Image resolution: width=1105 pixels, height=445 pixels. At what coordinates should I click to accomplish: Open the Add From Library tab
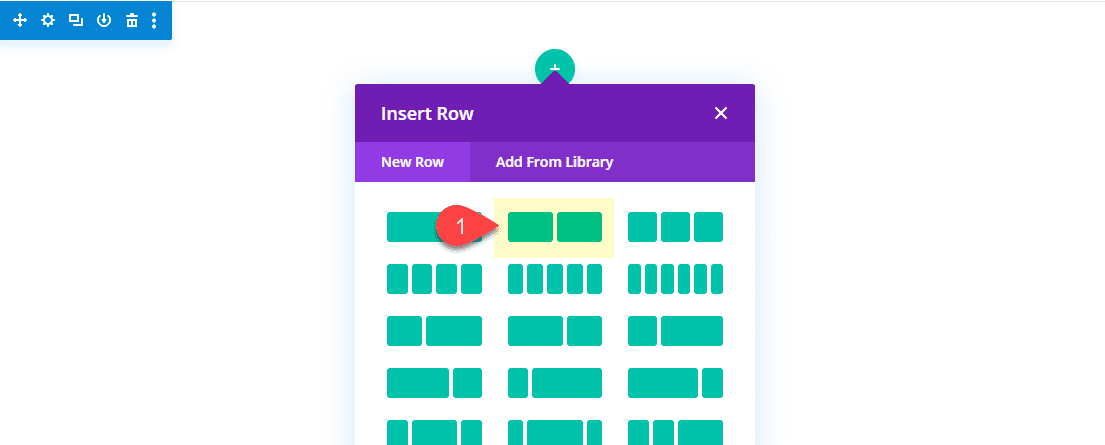tap(555, 162)
